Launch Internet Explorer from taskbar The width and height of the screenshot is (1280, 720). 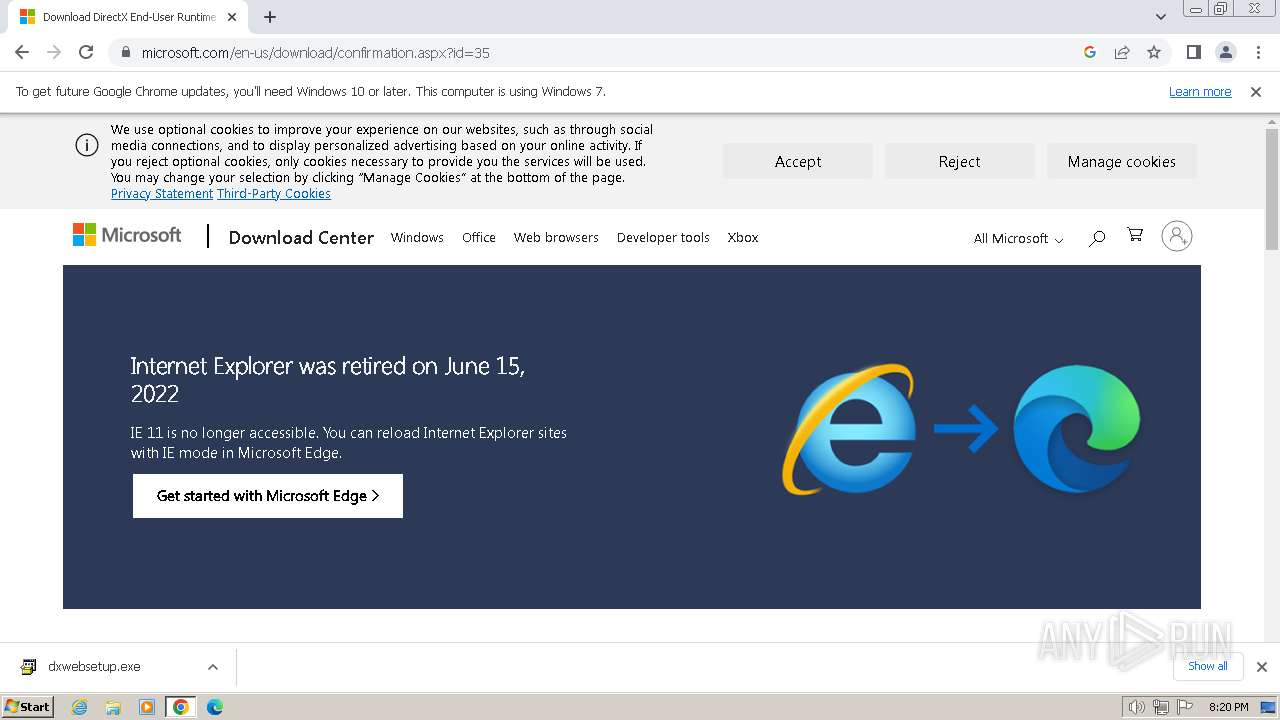(80, 707)
